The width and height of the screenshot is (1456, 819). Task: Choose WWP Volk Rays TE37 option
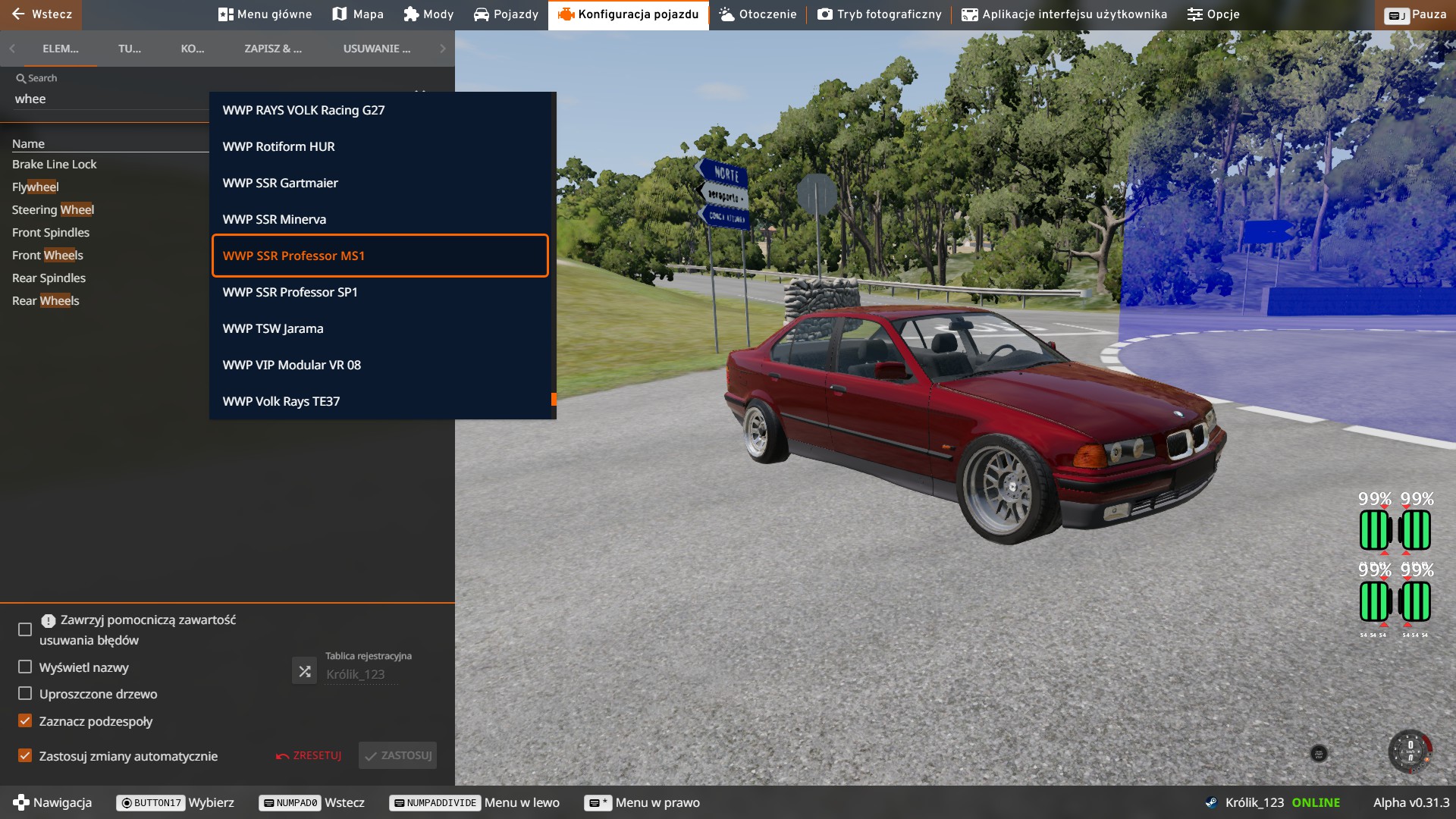(x=380, y=401)
